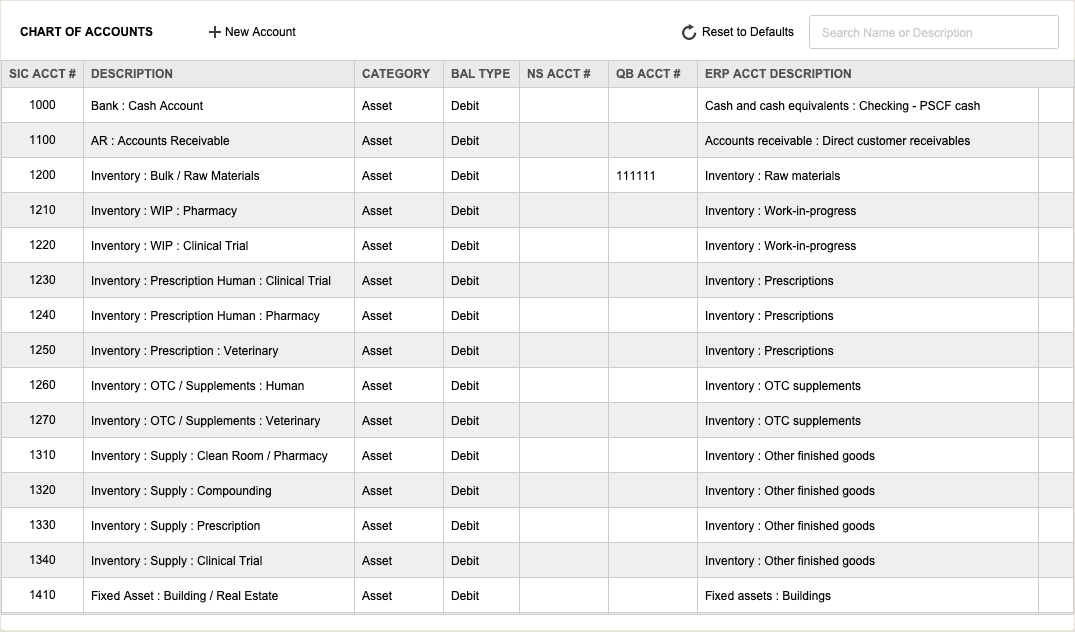This screenshot has height=632, width=1075.
Task: Click the Debit cell for account 1260
Action: coord(465,386)
